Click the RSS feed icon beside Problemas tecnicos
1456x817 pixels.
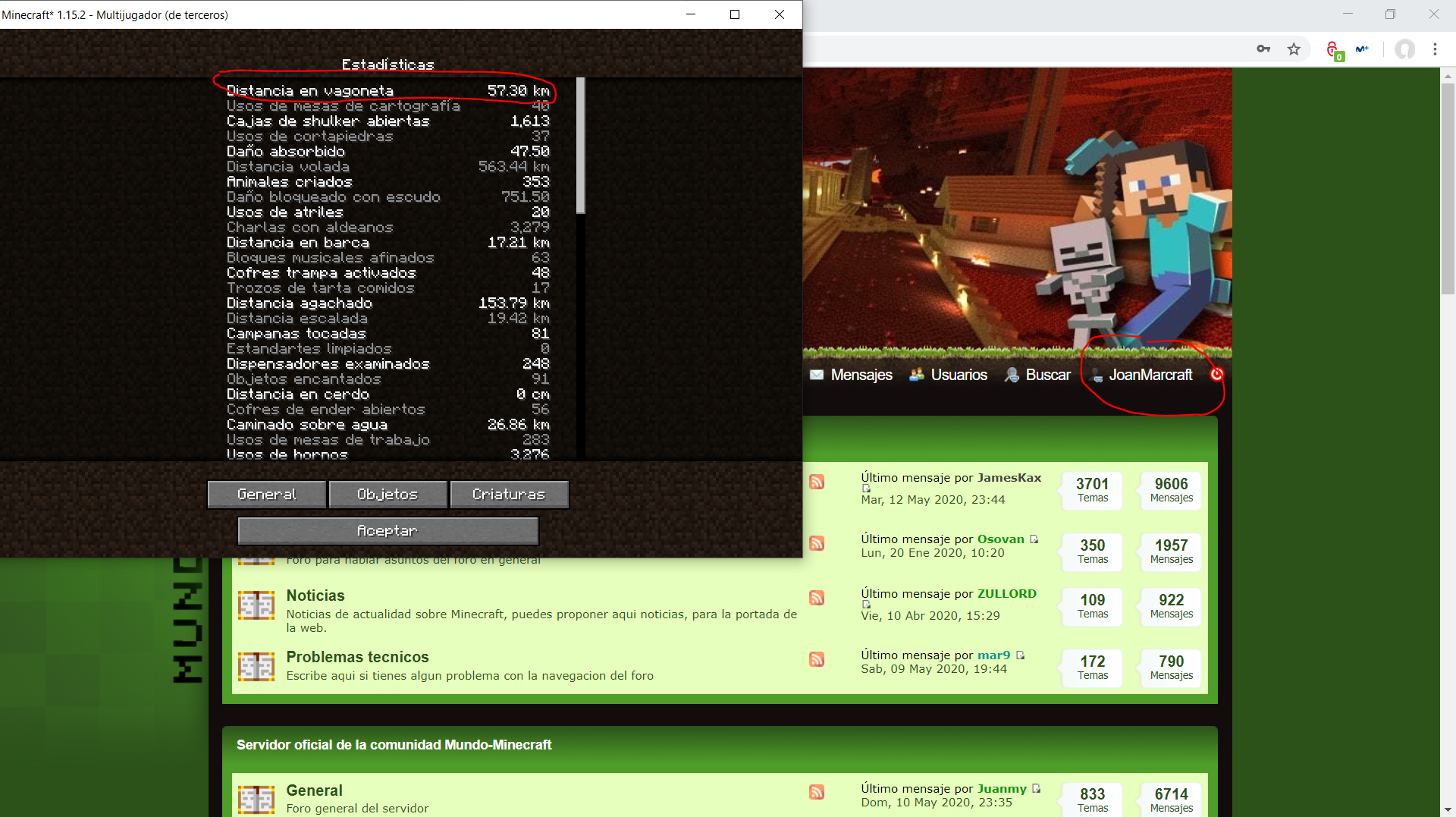817,659
